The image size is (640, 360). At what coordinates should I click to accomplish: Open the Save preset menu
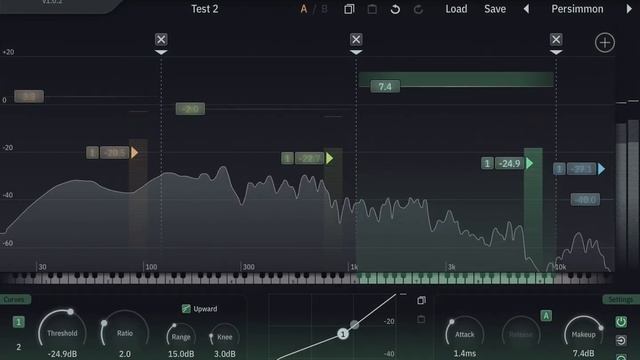495,9
